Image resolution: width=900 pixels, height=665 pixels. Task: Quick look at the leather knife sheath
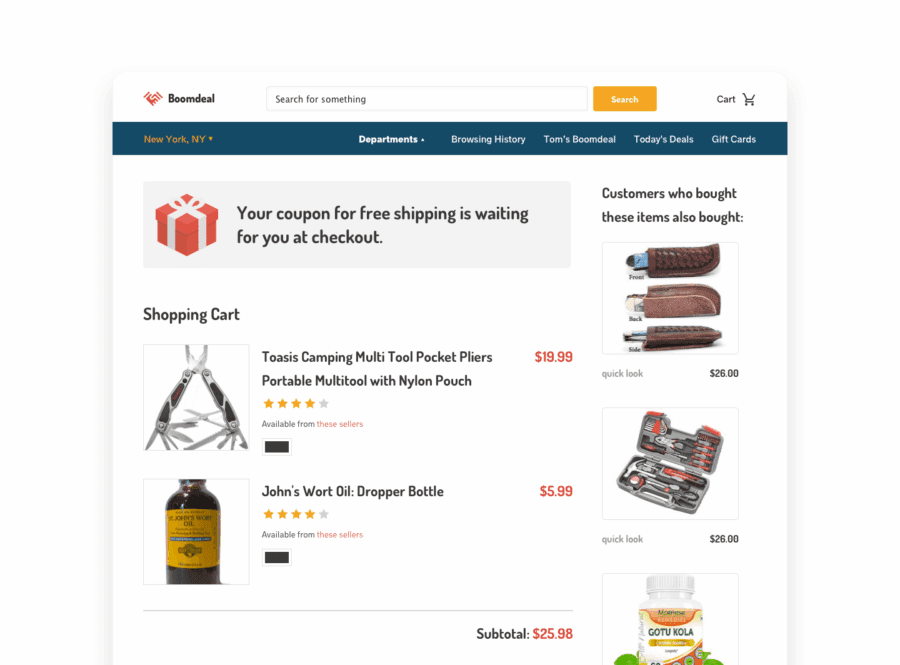coord(622,374)
